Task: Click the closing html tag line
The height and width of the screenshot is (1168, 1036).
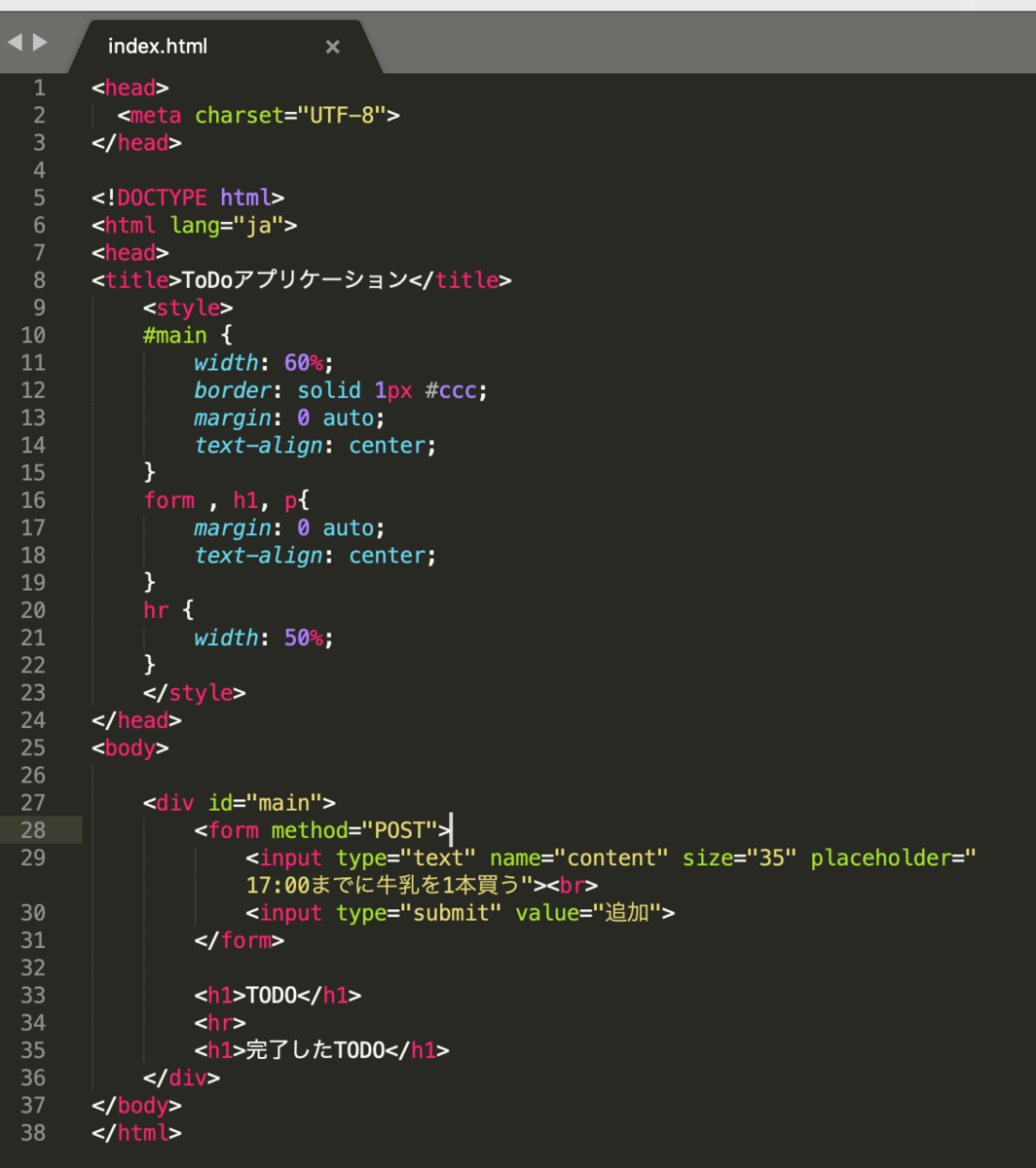Action: tap(136, 1133)
